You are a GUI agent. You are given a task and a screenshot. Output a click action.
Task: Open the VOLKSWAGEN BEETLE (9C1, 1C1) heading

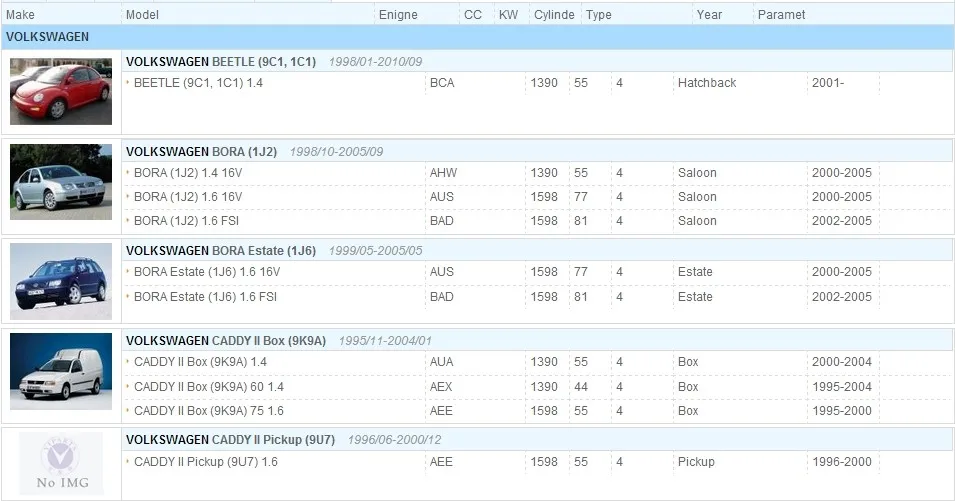coord(220,61)
